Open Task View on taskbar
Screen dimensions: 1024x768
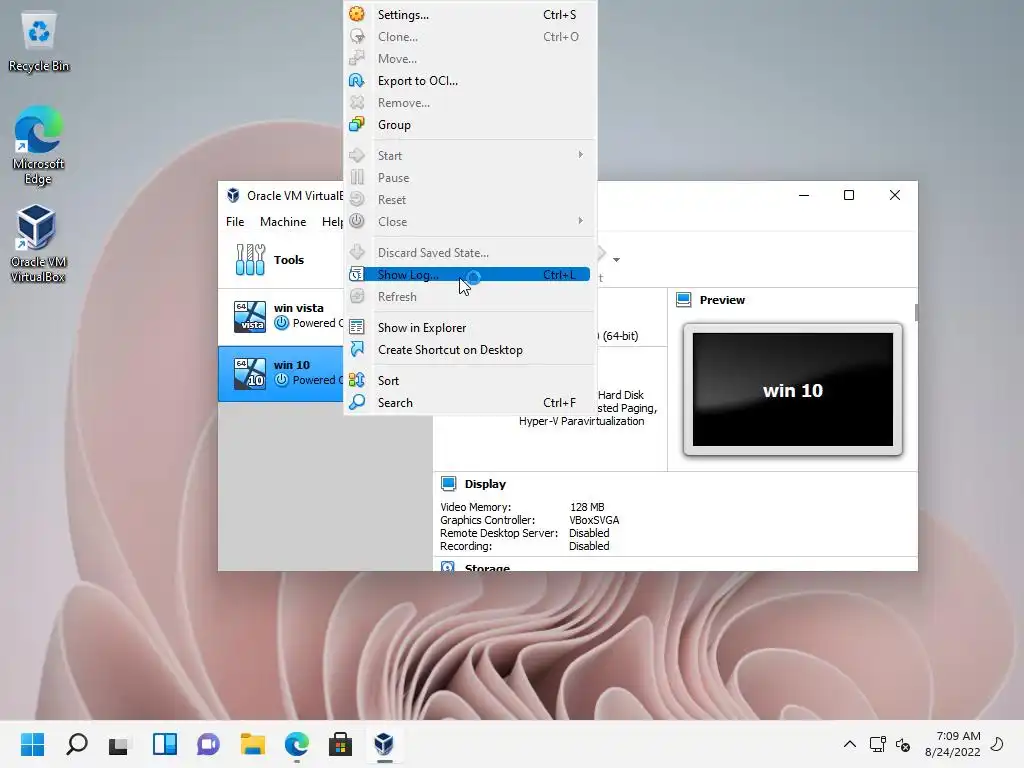[120, 744]
